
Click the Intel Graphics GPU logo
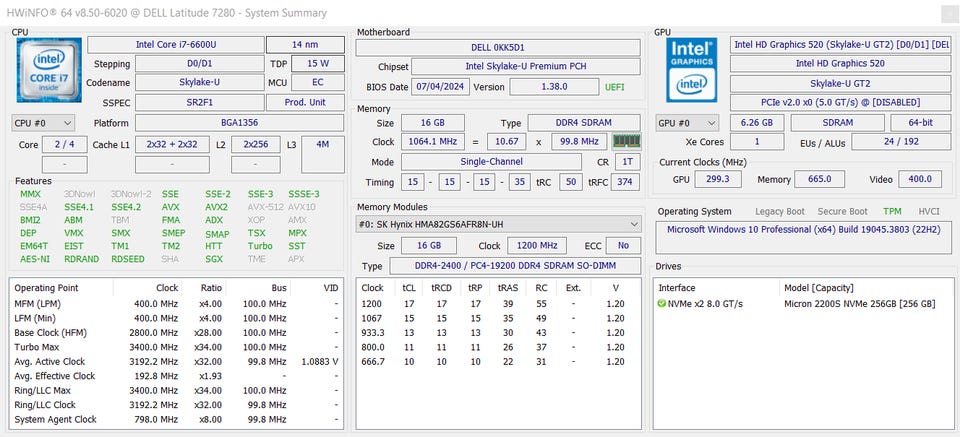coord(692,69)
